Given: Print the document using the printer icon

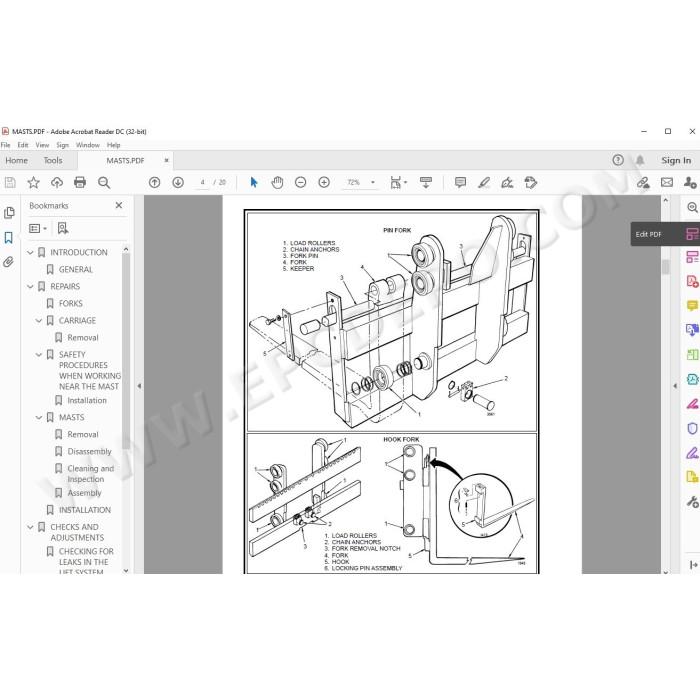Looking at the screenshot, I should pyautogui.click(x=80, y=182).
